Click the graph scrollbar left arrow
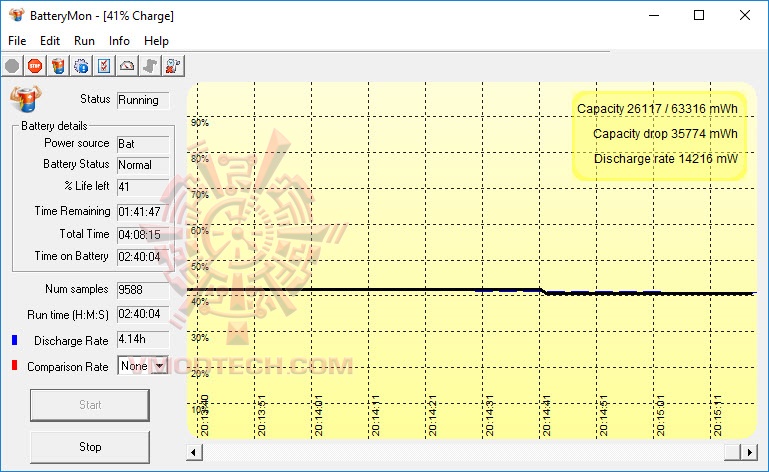Screen dimensions: 769x472 194,452
